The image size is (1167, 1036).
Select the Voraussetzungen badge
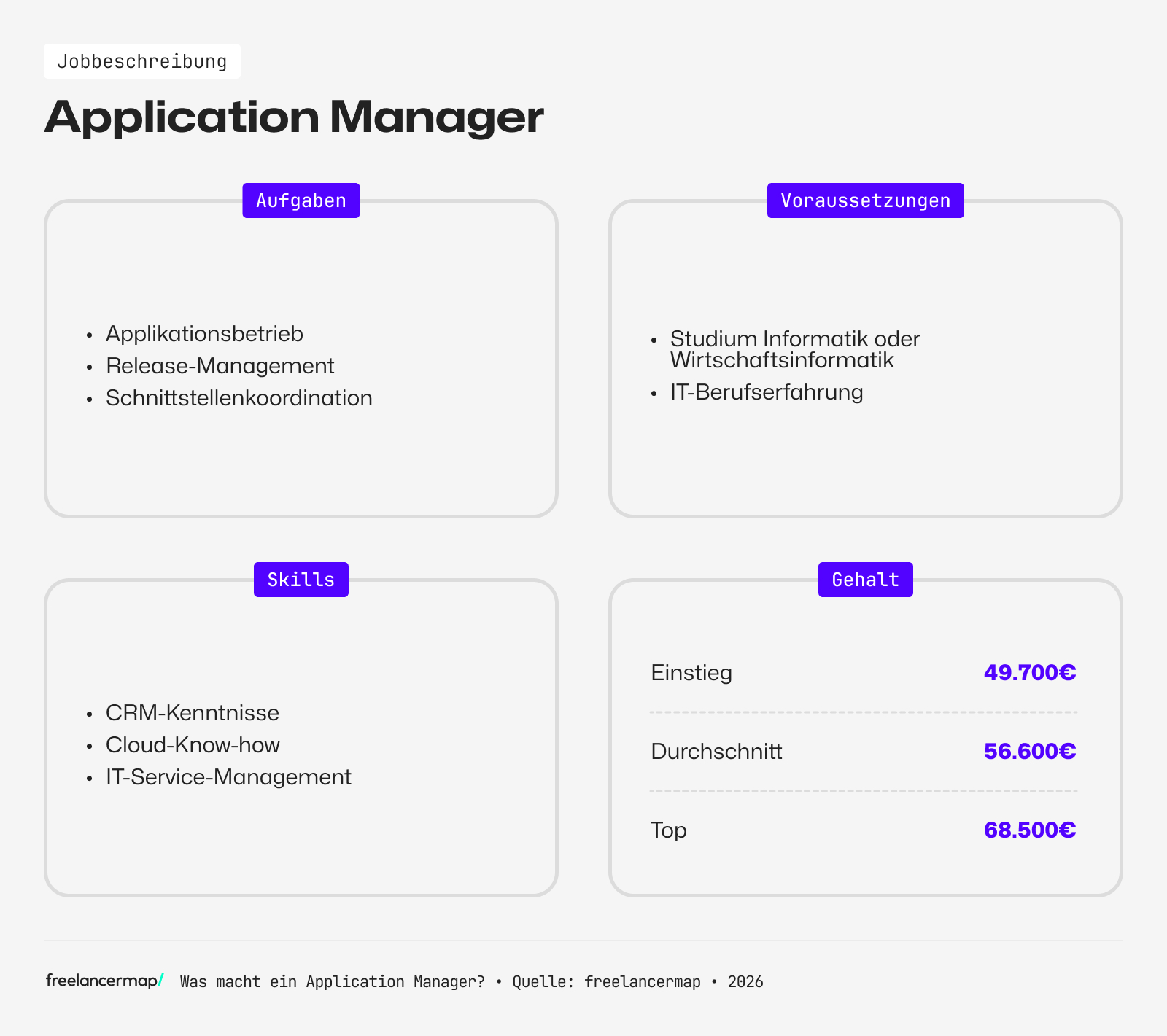(x=865, y=200)
